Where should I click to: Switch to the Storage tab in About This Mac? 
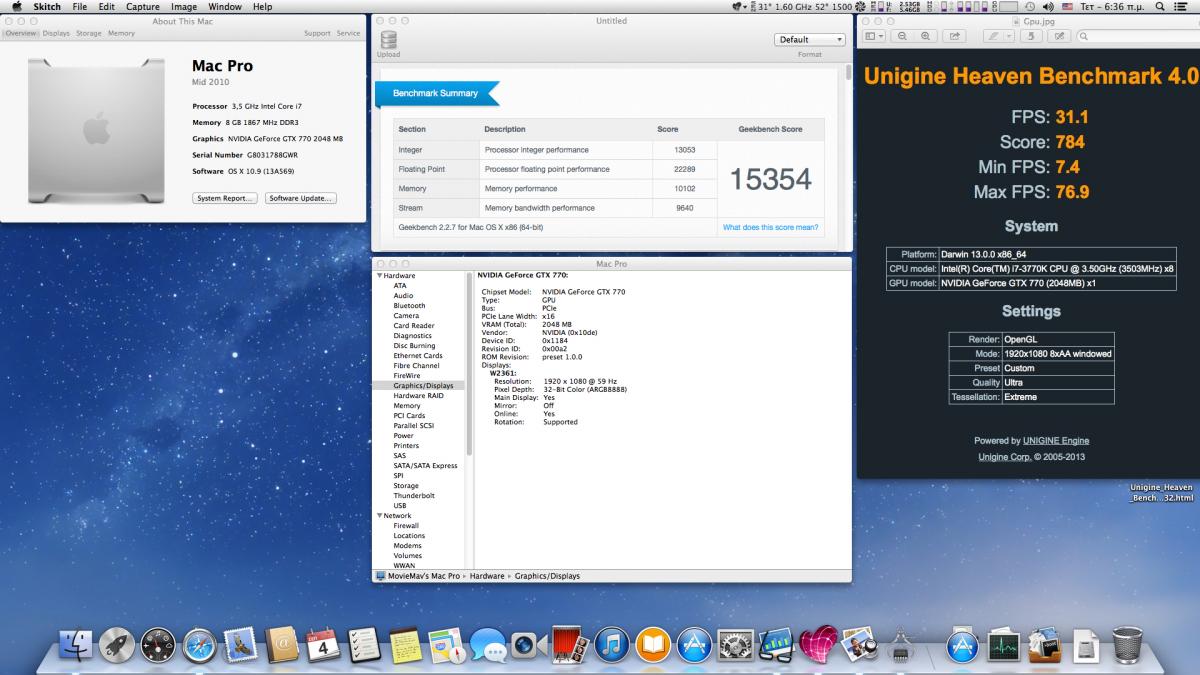pos(89,33)
